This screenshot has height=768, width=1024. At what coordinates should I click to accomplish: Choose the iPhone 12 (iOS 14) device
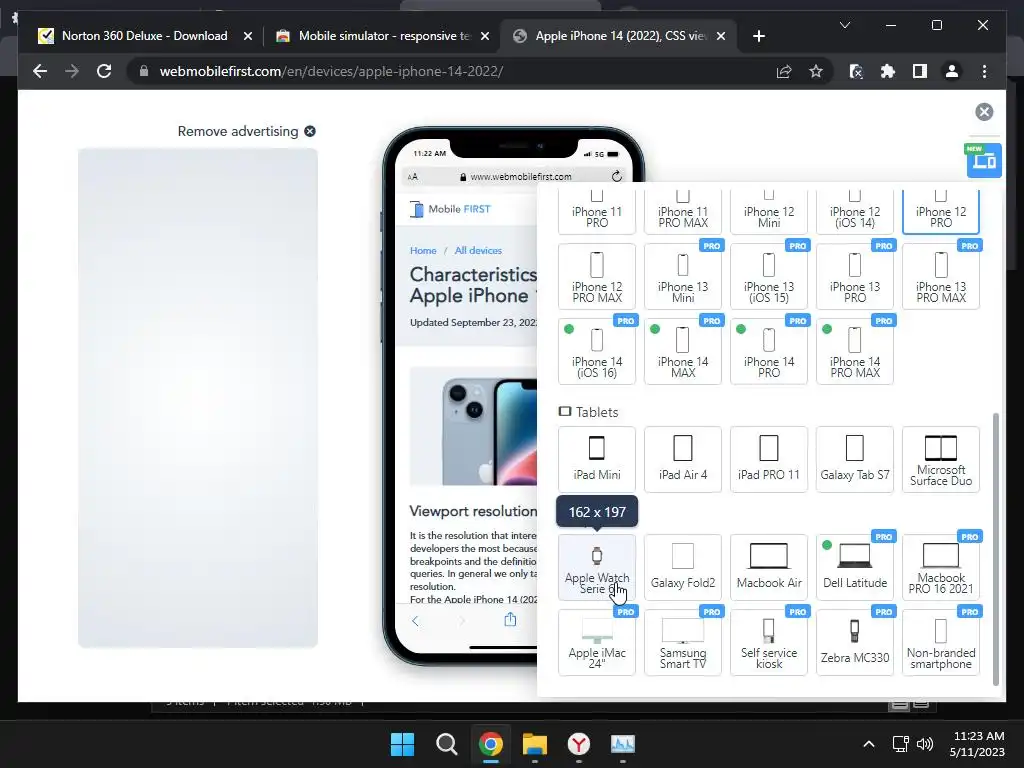pyautogui.click(x=855, y=211)
